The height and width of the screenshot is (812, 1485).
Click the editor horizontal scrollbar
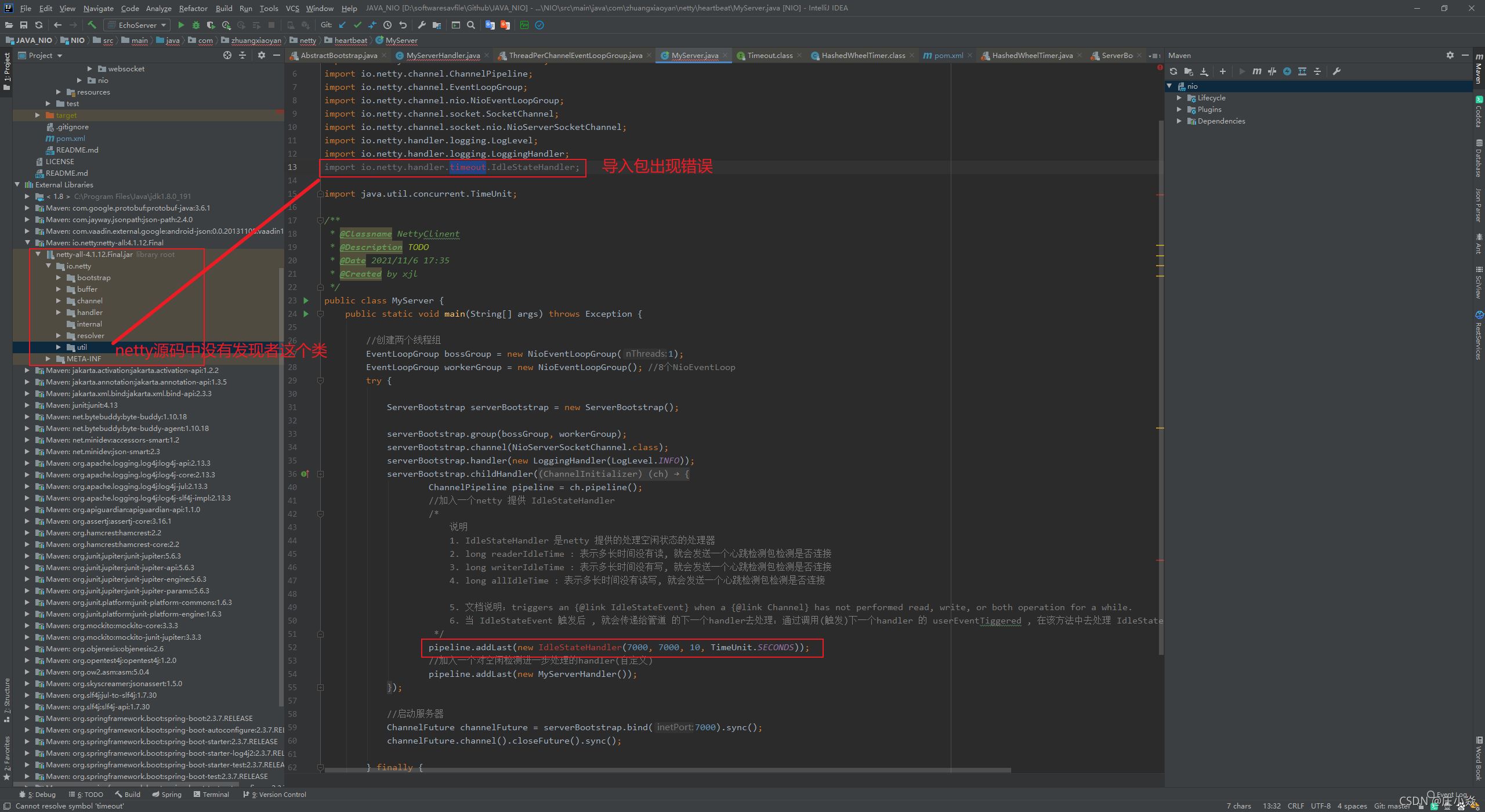point(667,770)
